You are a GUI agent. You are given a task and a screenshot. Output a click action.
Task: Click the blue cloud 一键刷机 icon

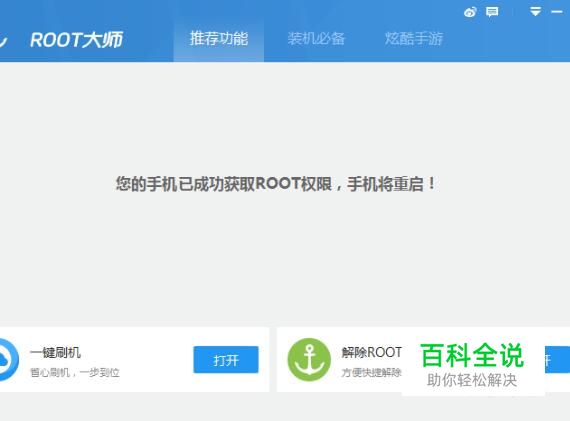(x=8, y=360)
